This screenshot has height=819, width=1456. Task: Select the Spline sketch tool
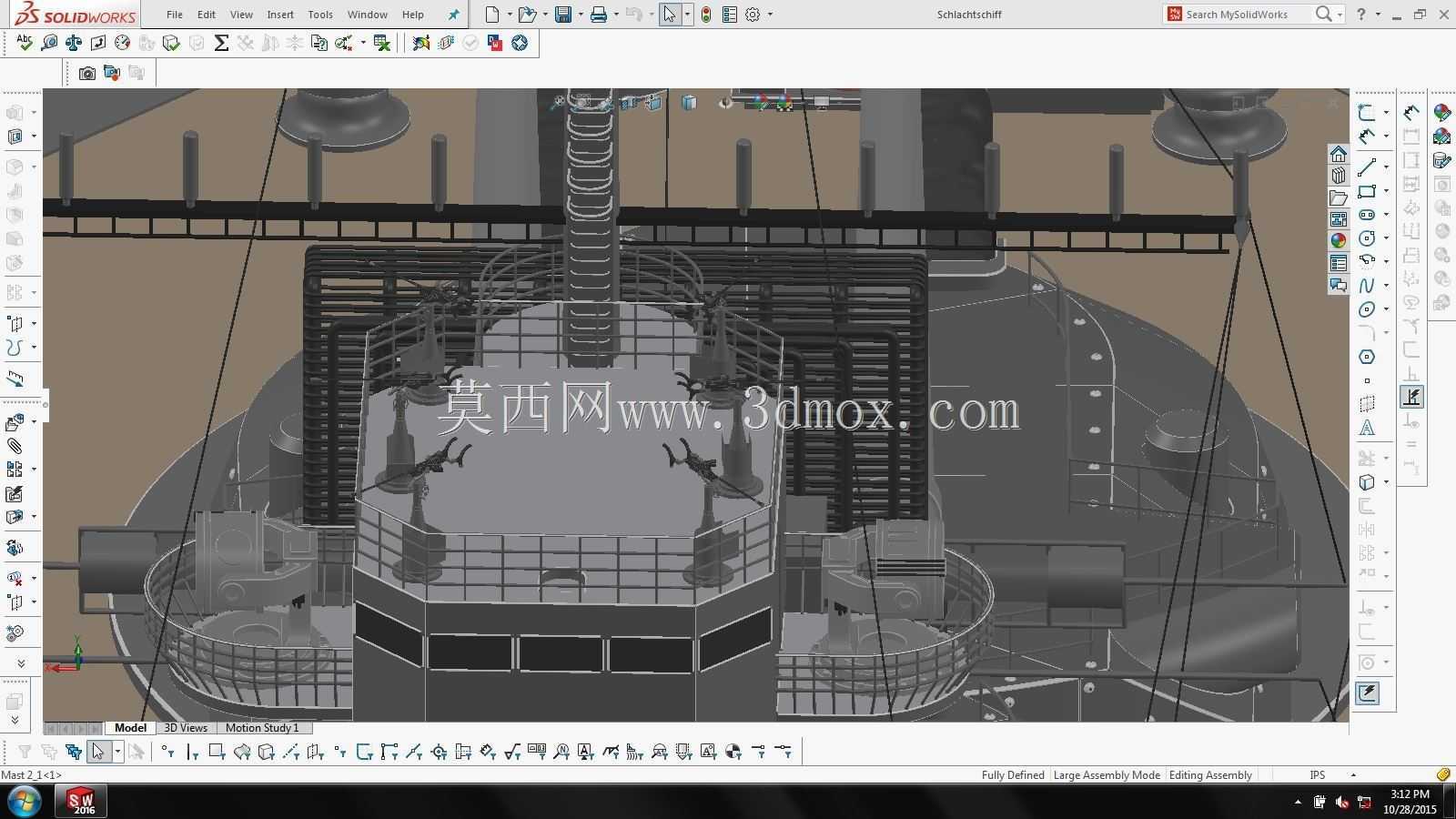(1367, 286)
